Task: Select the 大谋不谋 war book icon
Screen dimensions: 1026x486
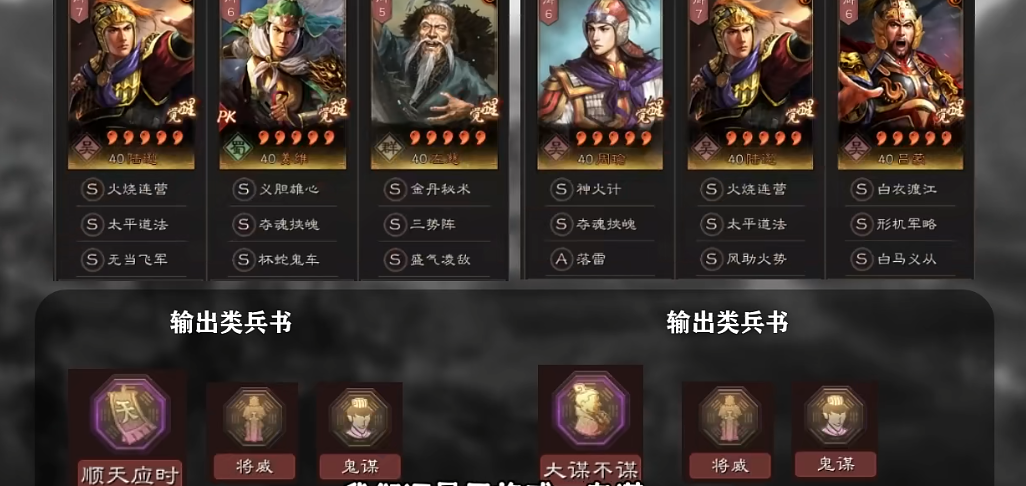Action: [x=590, y=411]
